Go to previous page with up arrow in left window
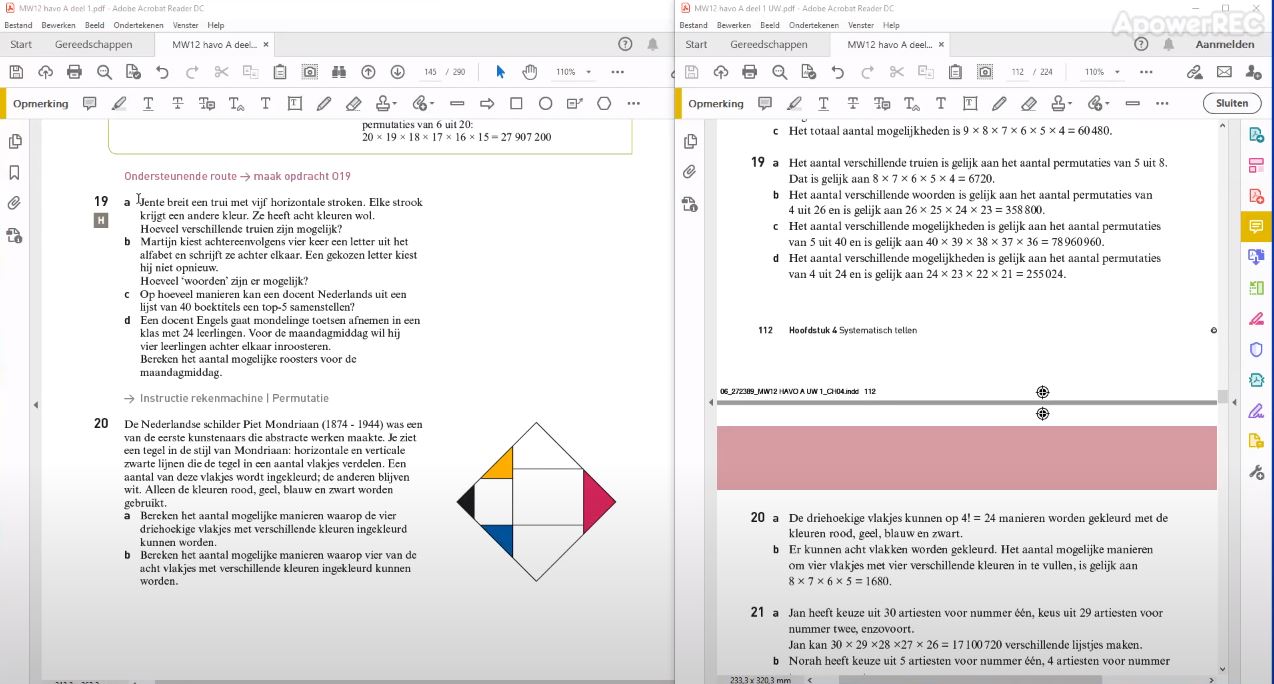1274x684 pixels. [368, 72]
